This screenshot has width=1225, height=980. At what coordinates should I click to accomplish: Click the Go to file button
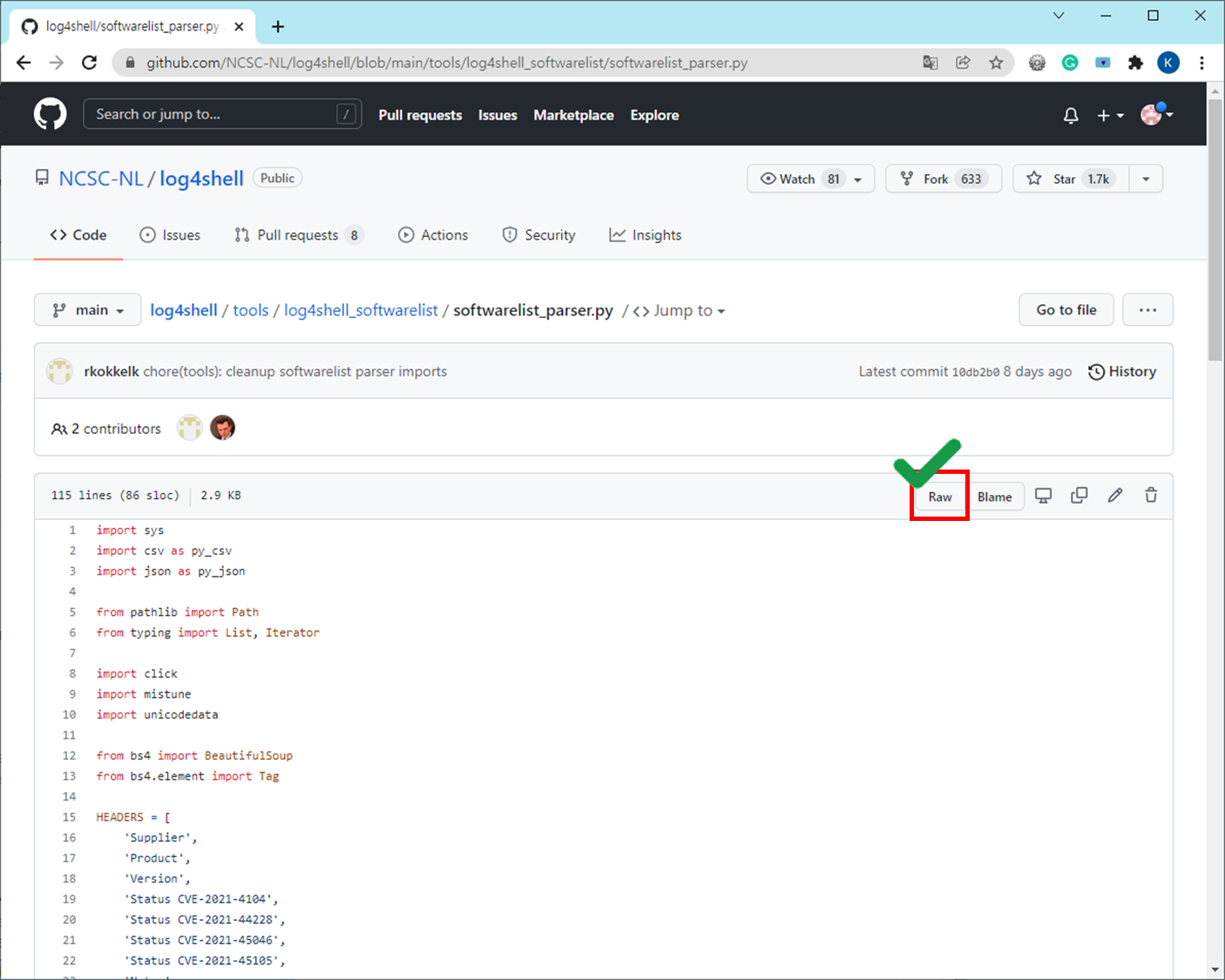pyautogui.click(x=1066, y=310)
